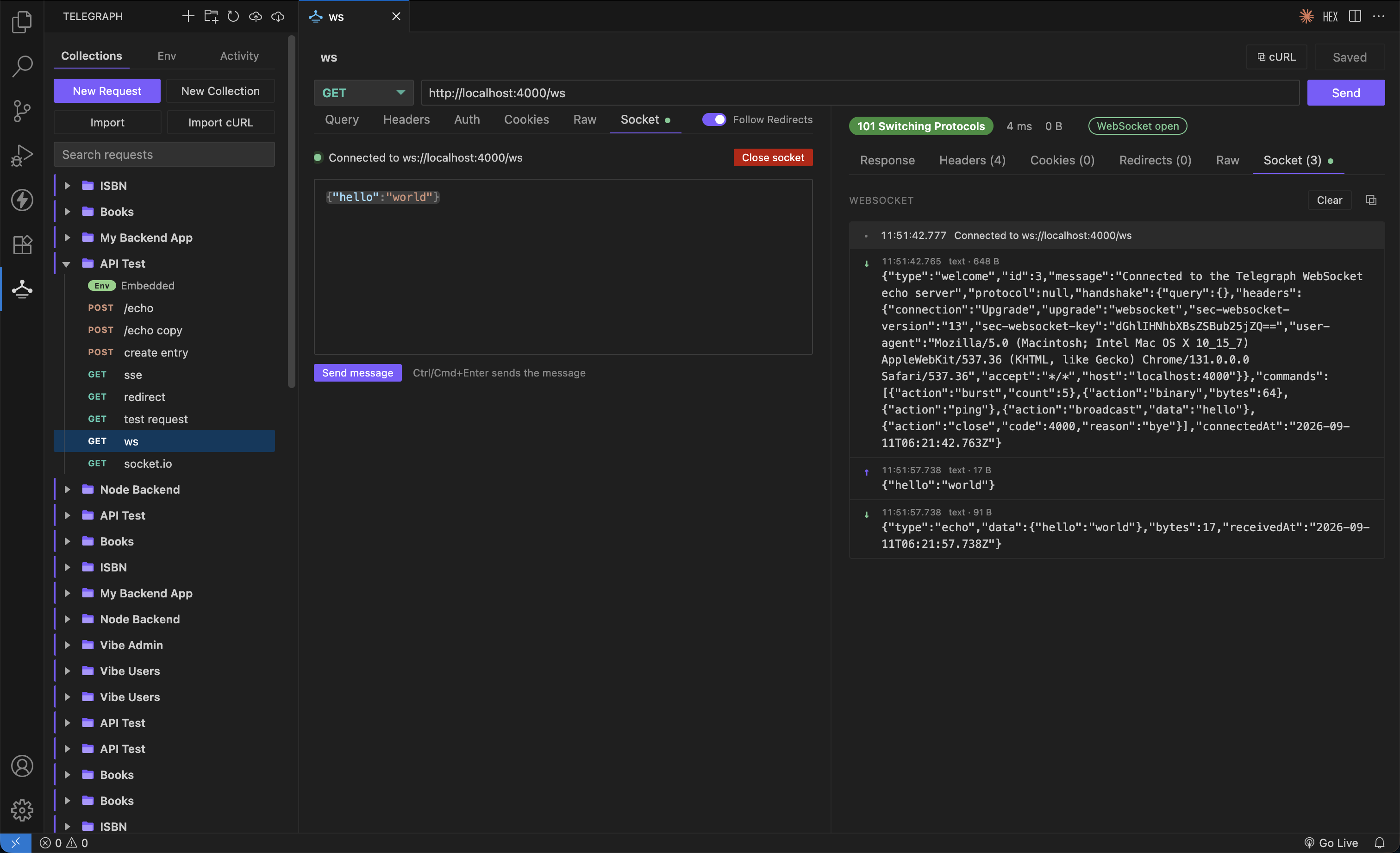Open the Accounts menu icon
The width and height of the screenshot is (1400, 853).
[x=22, y=766]
